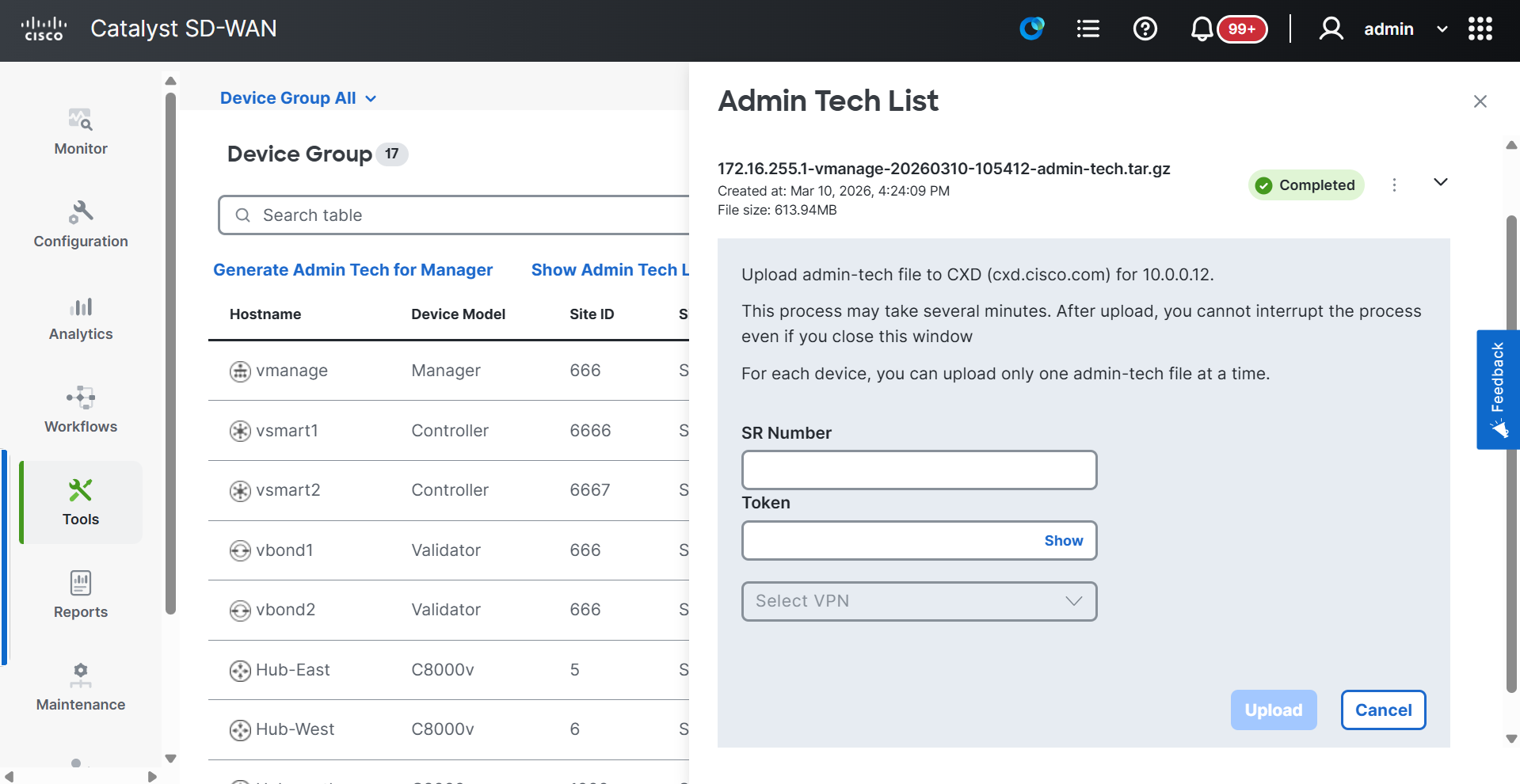Screen dimensions: 1520x784
Task: Open the Maintenance section
Action: pos(80,687)
